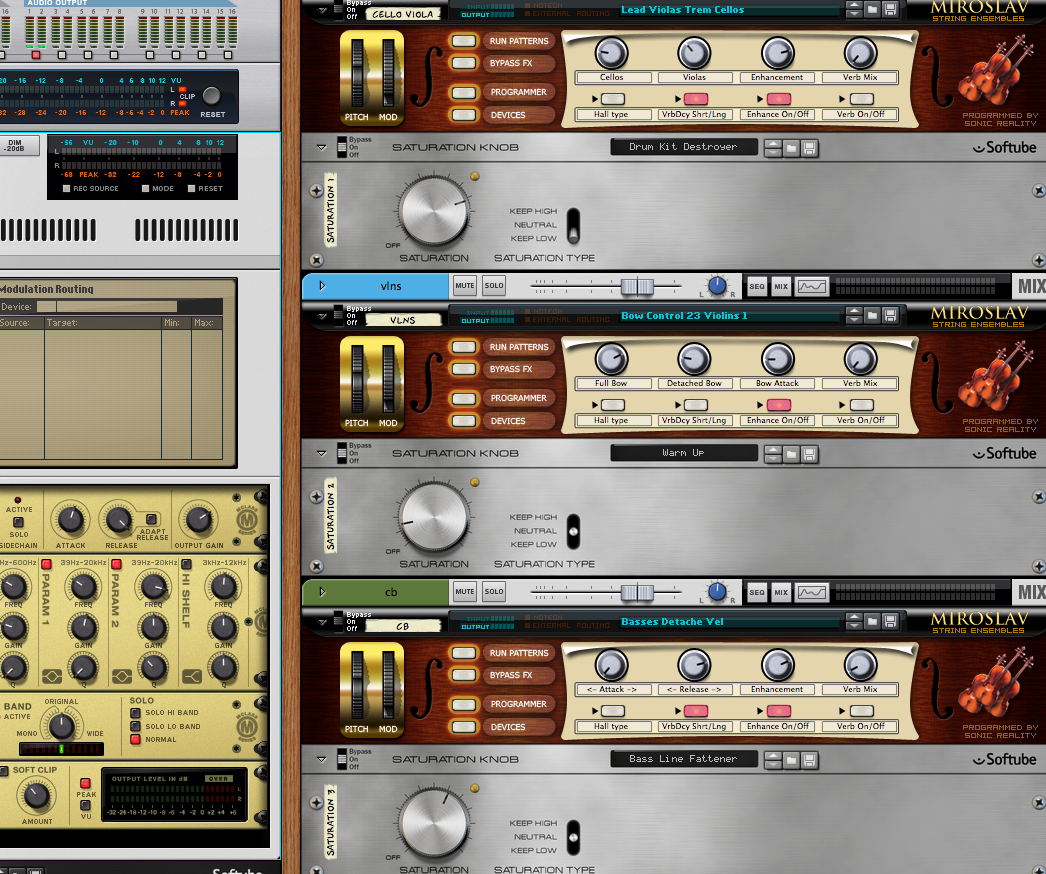Save the Lead Violas Trem Cellos patch
Viewport: 1046px width, 874px height.
tap(890, 9)
